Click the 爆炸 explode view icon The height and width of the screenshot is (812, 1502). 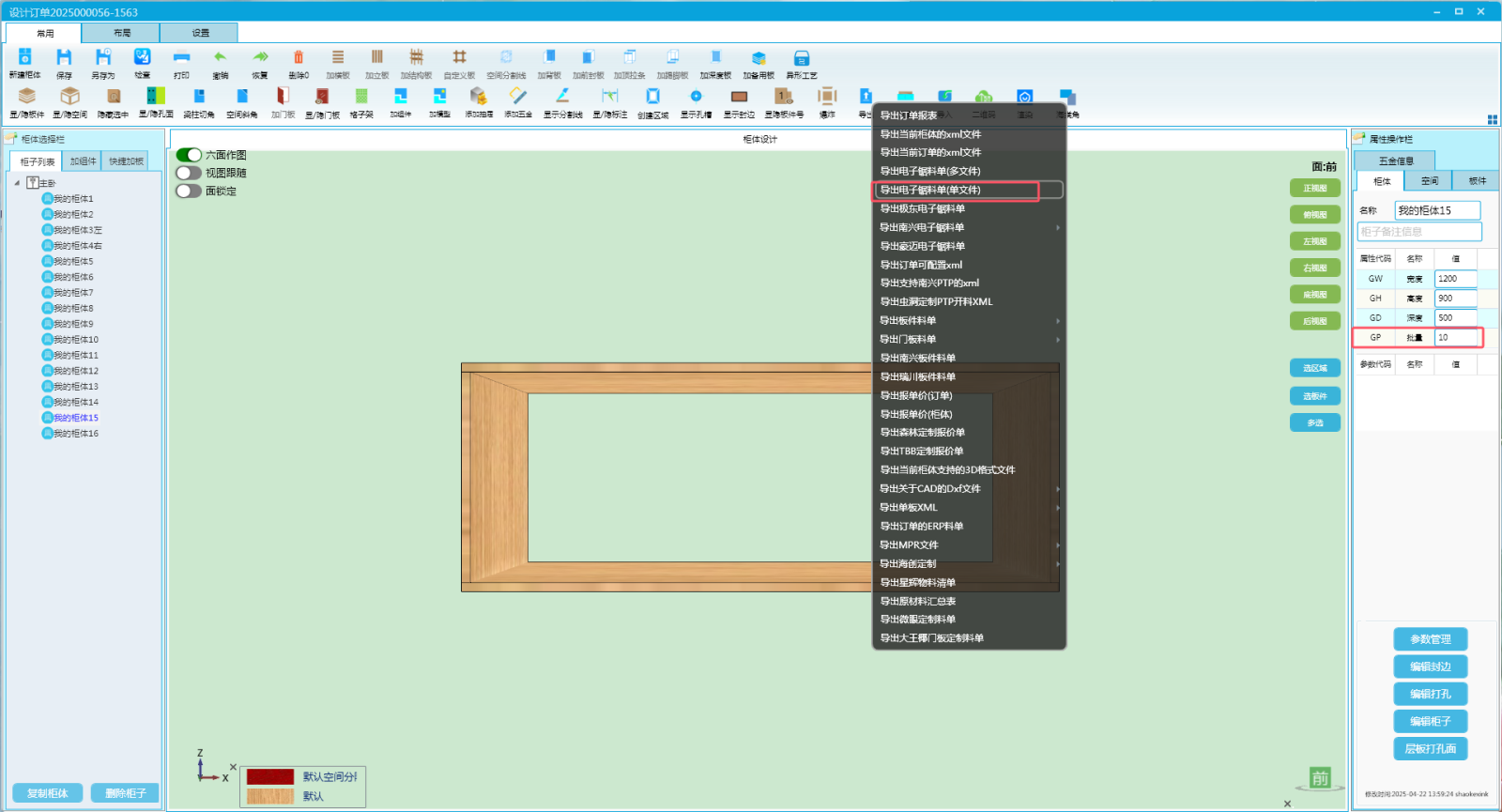pos(827,96)
